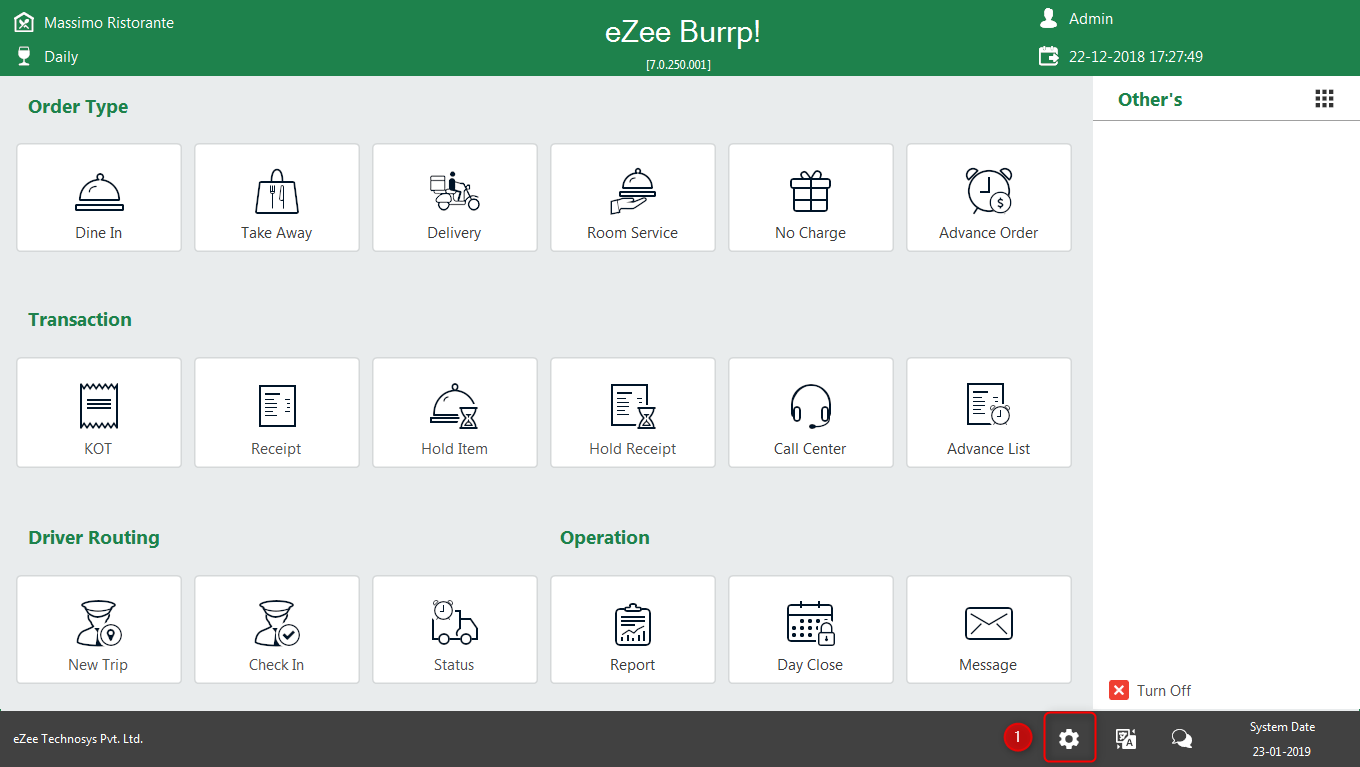Viewport: 1360px width, 767px height.
Task: Click the Operation heading
Action: [x=605, y=538]
